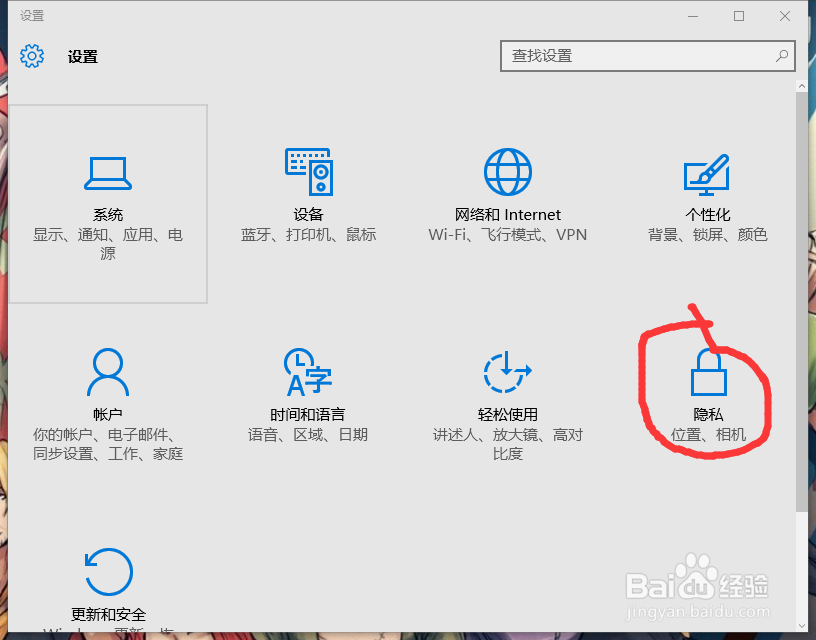The width and height of the screenshot is (816, 640).
Task: Open the 更新和安全 circular arrow icon
Action: (108, 571)
